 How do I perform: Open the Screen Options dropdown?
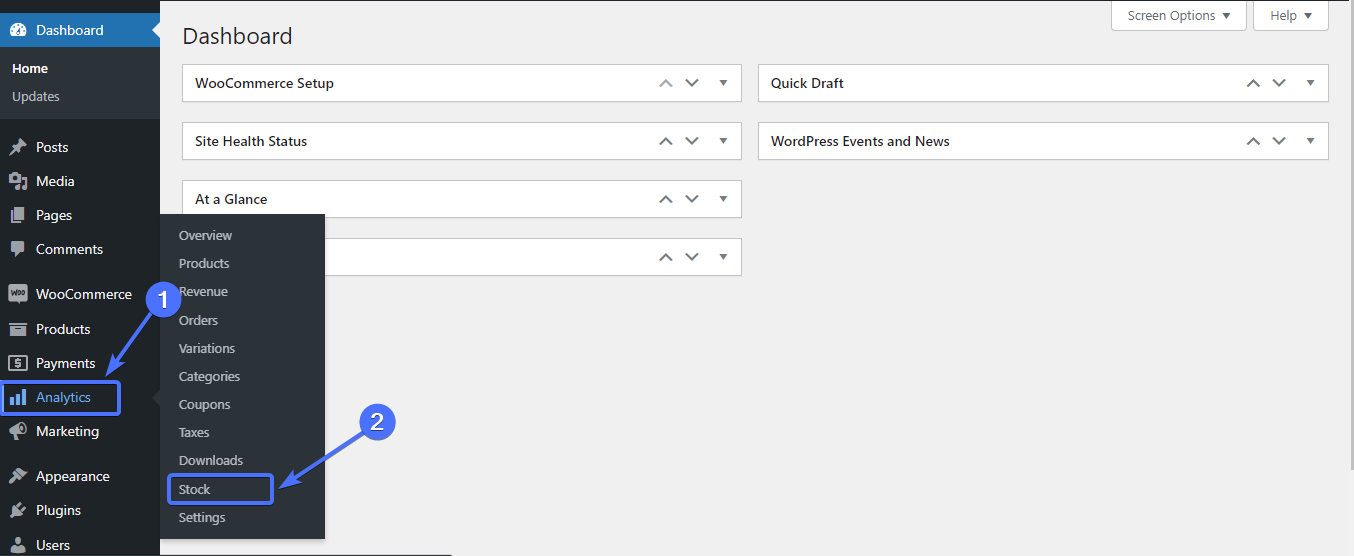point(1178,16)
